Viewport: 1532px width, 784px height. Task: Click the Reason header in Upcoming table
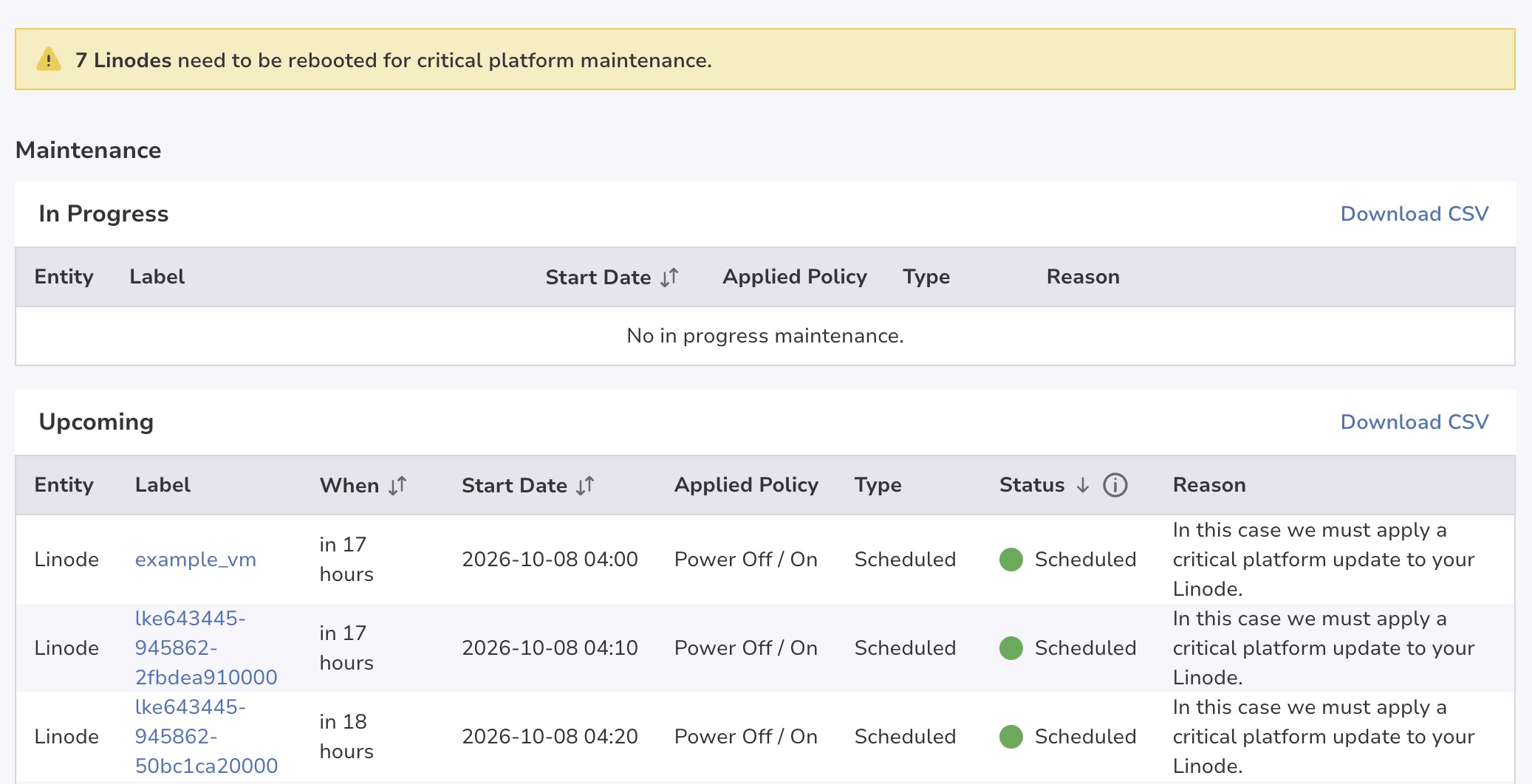1209,485
